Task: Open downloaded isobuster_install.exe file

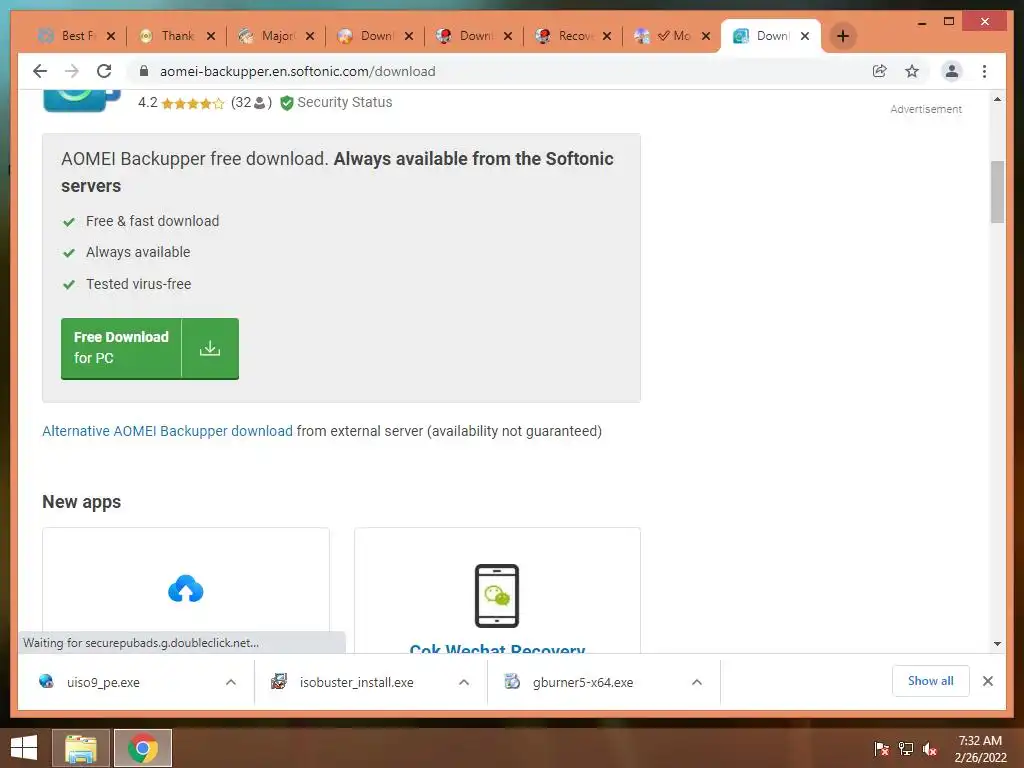Action: pyautogui.click(x=357, y=682)
